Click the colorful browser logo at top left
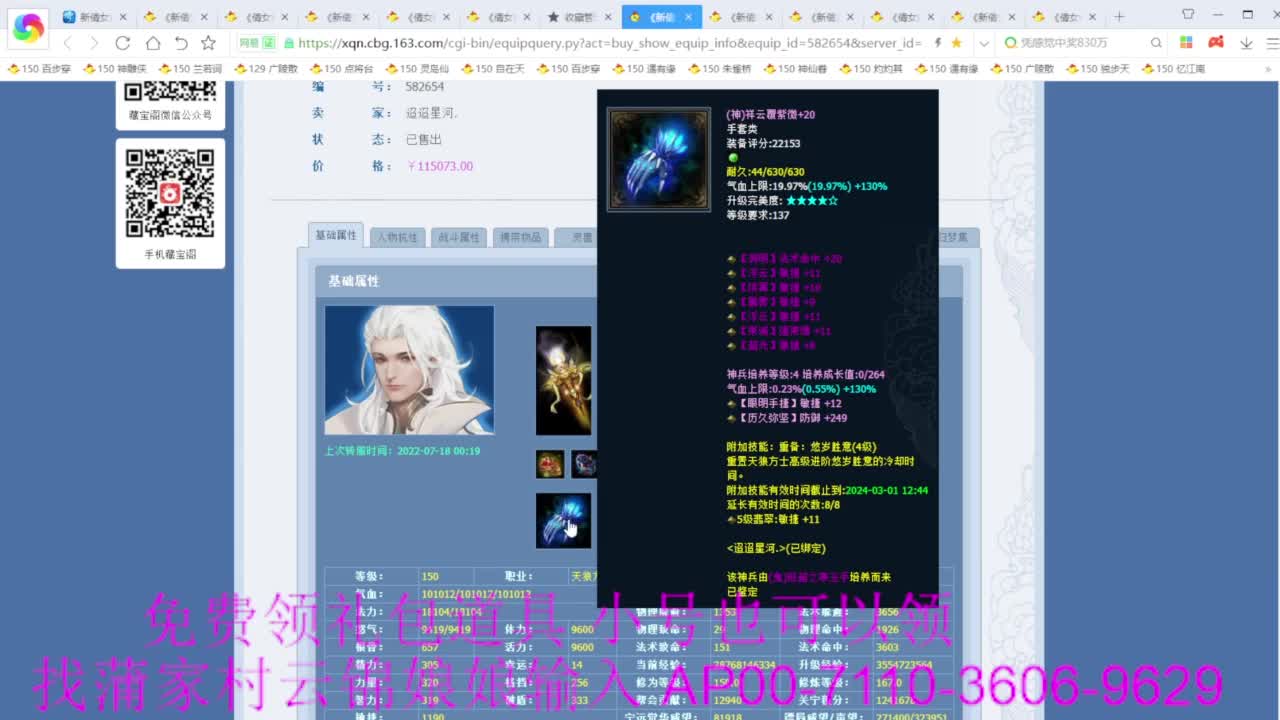The height and width of the screenshot is (720, 1280). (x=28, y=28)
